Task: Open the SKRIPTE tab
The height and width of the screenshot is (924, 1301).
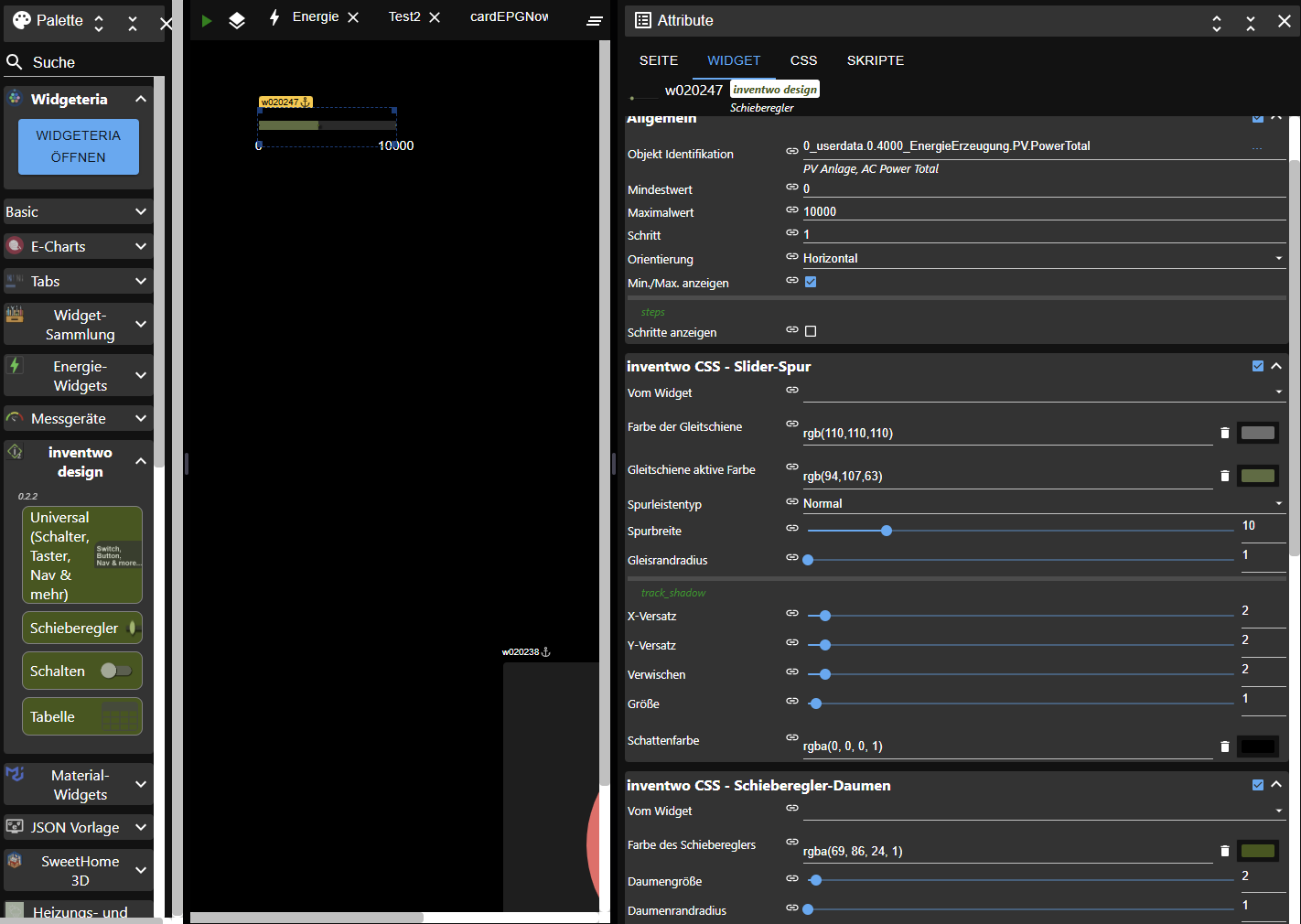Action: tap(875, 60)
